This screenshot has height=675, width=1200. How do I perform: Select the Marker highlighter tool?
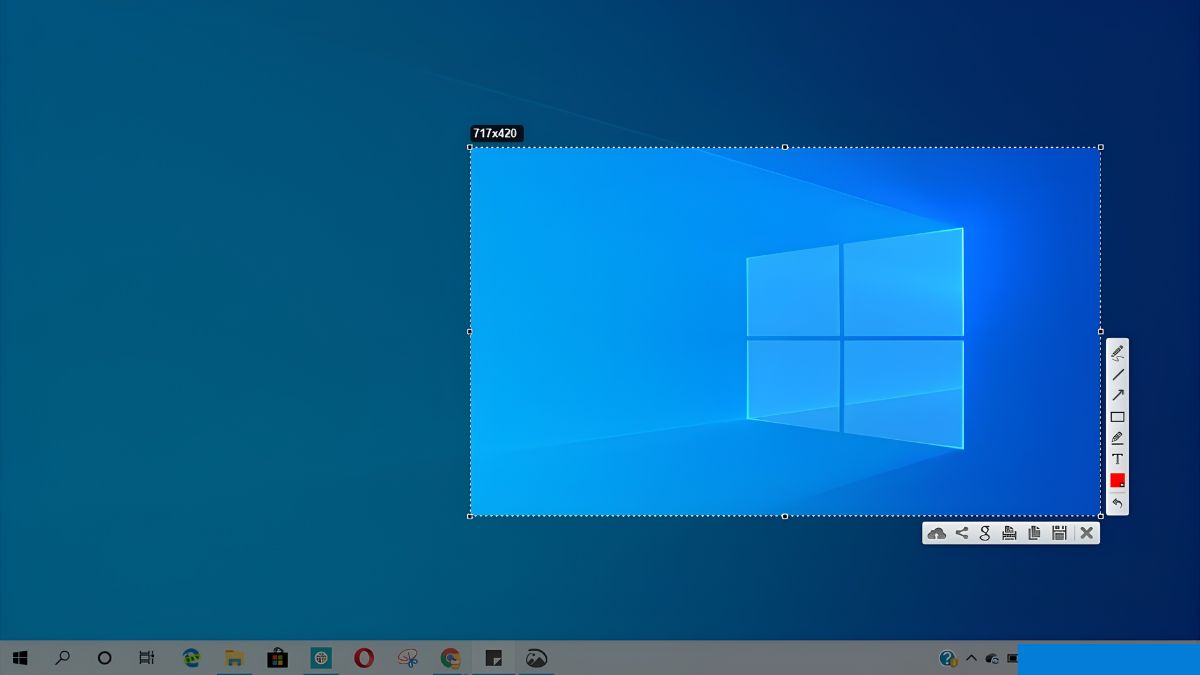(x=1117, y=438)
